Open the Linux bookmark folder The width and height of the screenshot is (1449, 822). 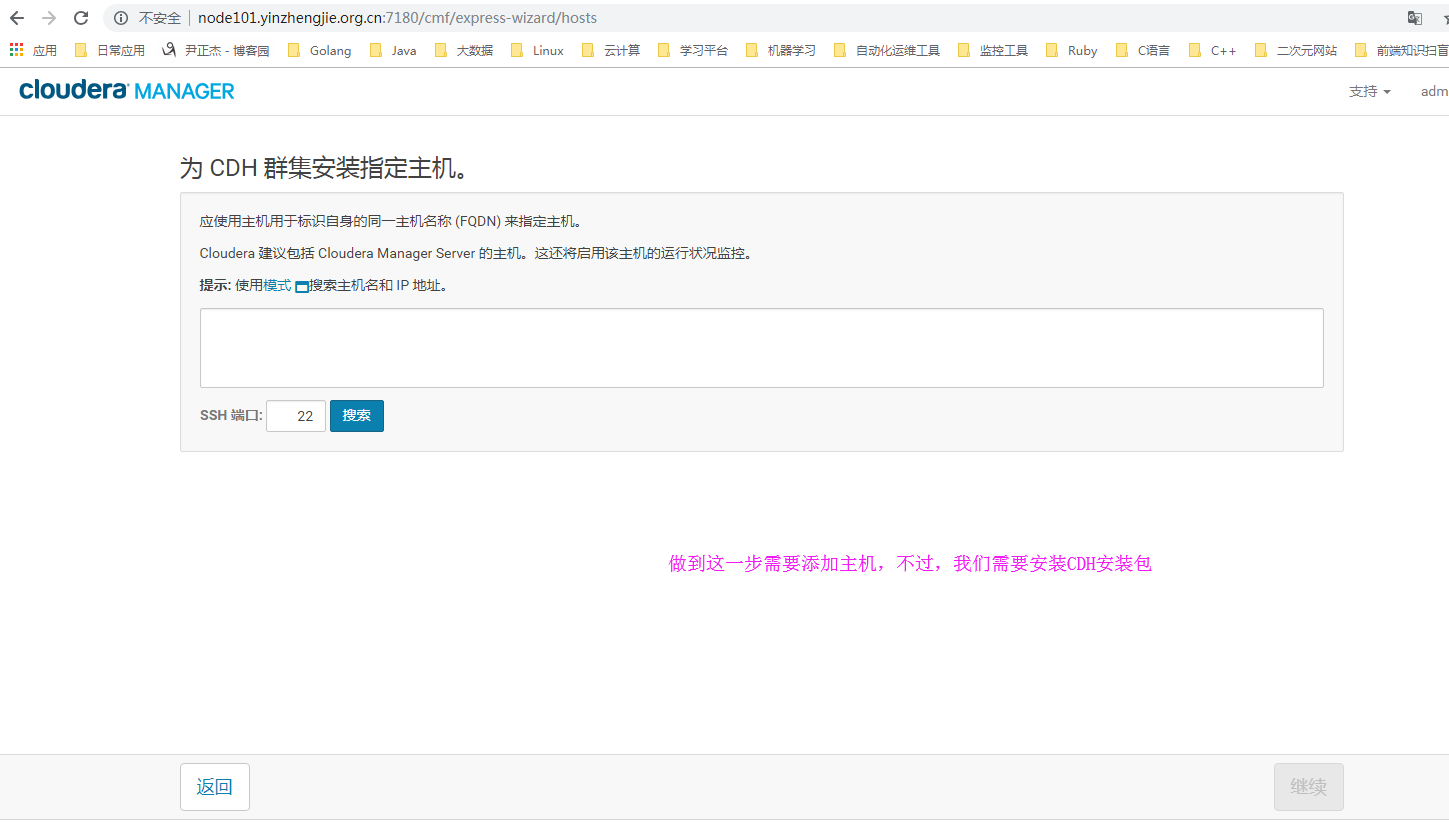(x=538, y=50)
